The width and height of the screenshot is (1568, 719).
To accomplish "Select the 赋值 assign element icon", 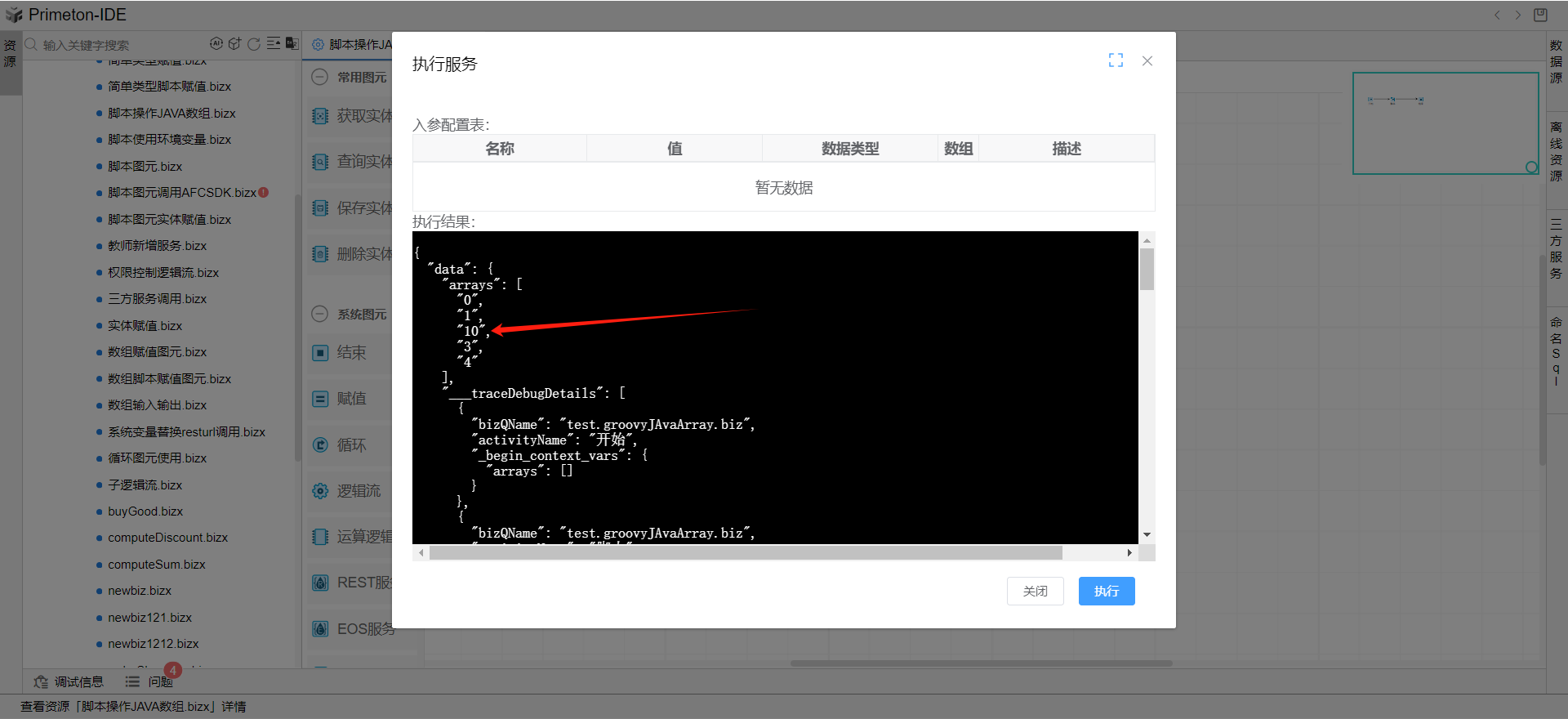I will (x=321, y=399).
